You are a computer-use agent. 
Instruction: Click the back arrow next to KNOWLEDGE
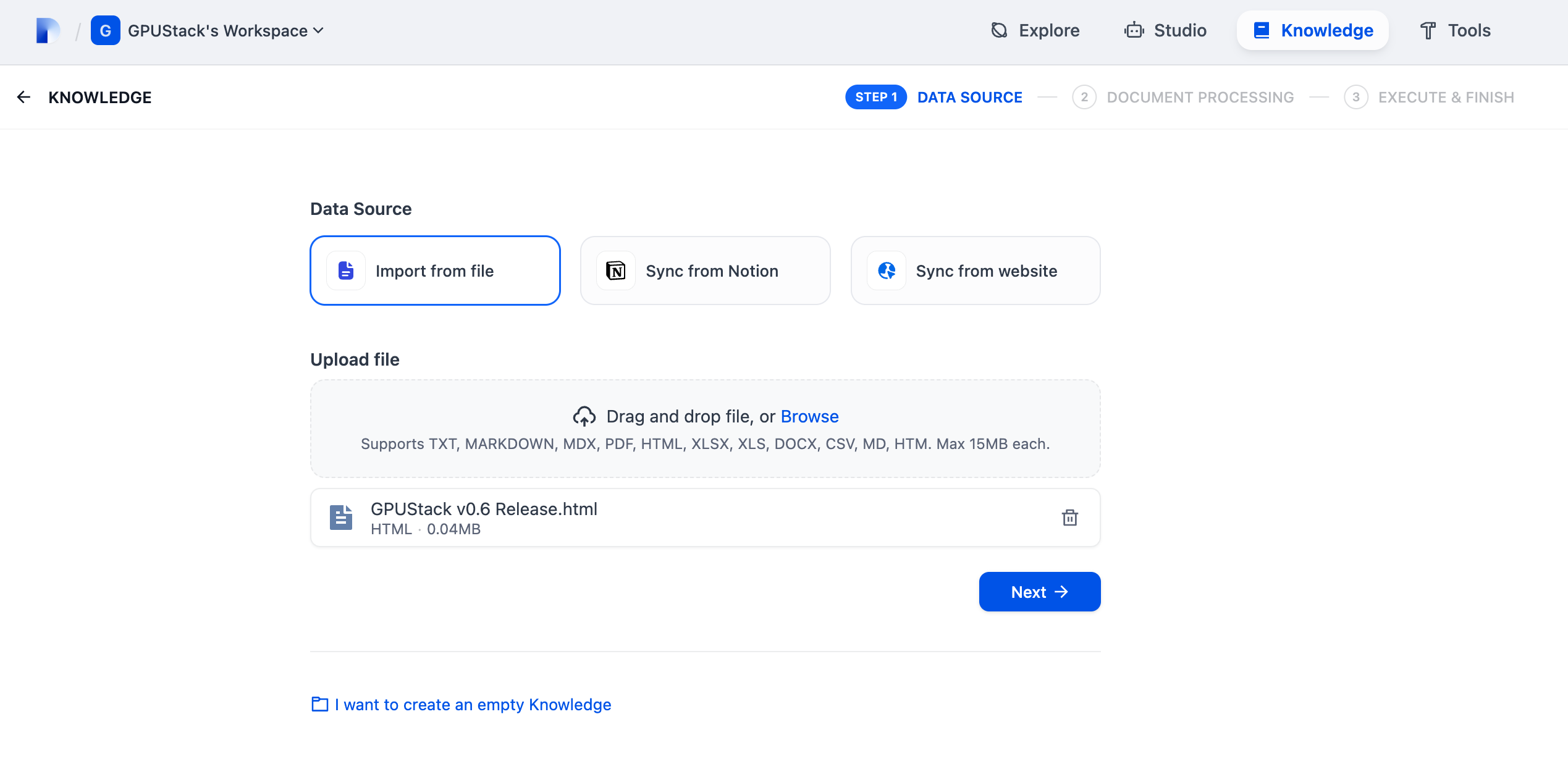23,97
